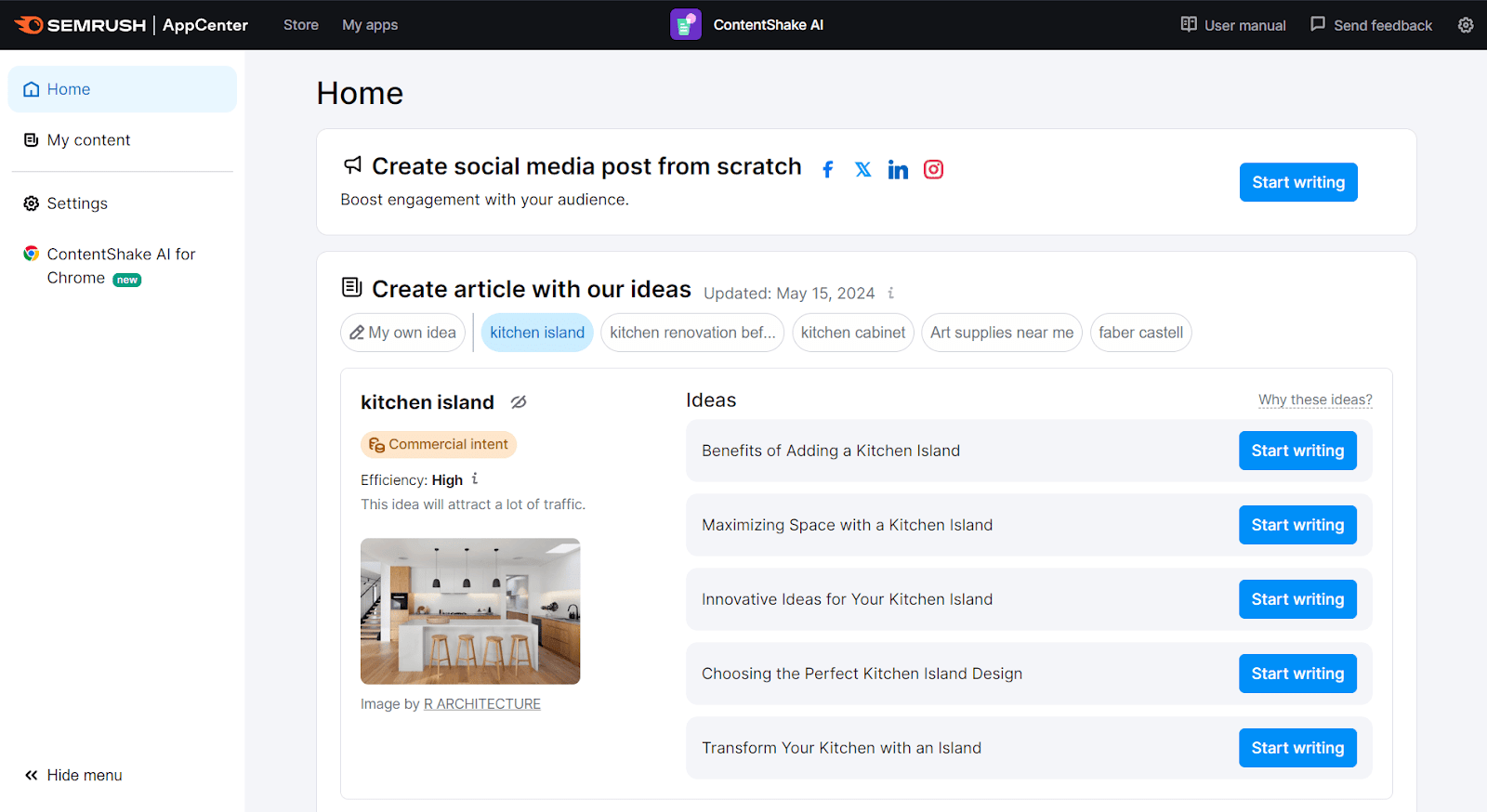Open the top-right settings gear icon
This screenshot has height=812, width=1487.
(1466, 25)
